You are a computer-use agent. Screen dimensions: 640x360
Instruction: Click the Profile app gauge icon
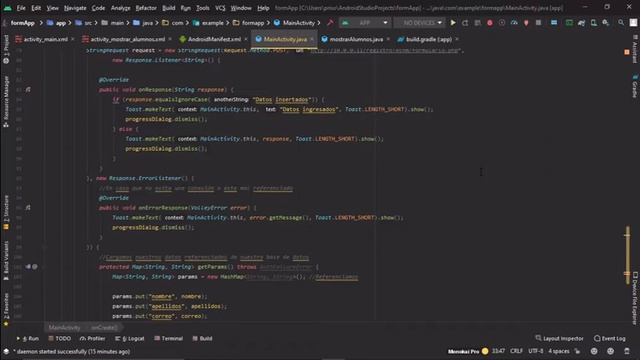coord(514,23)
